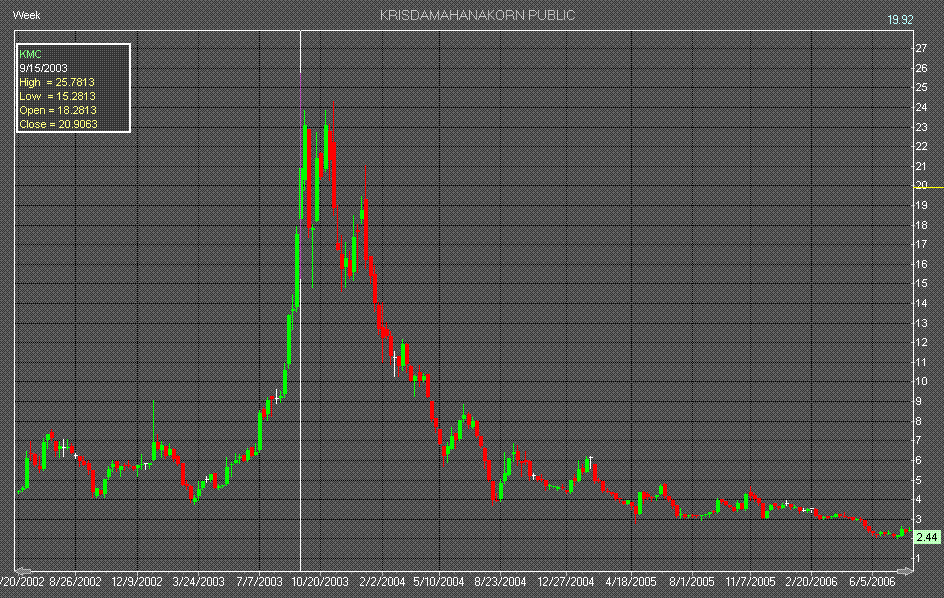
Task: Click the High = 25.7813 line
Action: click(57, 82)
